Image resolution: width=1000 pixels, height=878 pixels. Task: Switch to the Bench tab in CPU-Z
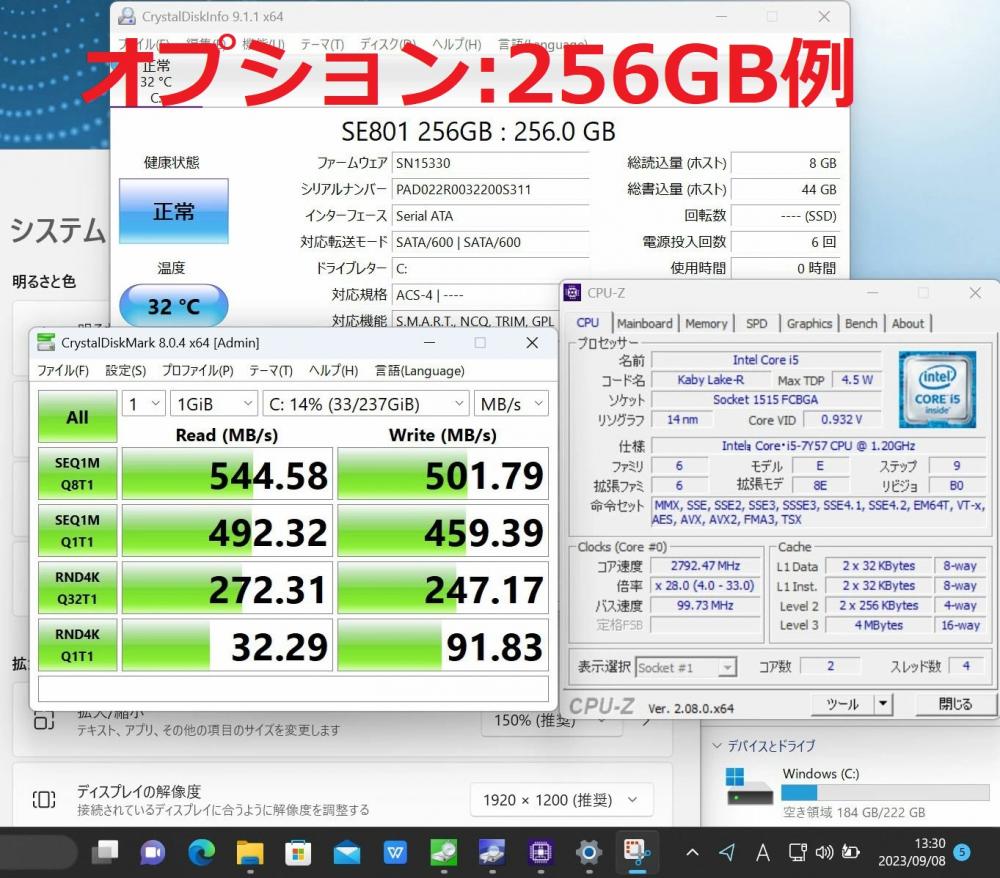click(x=861, y=323)
